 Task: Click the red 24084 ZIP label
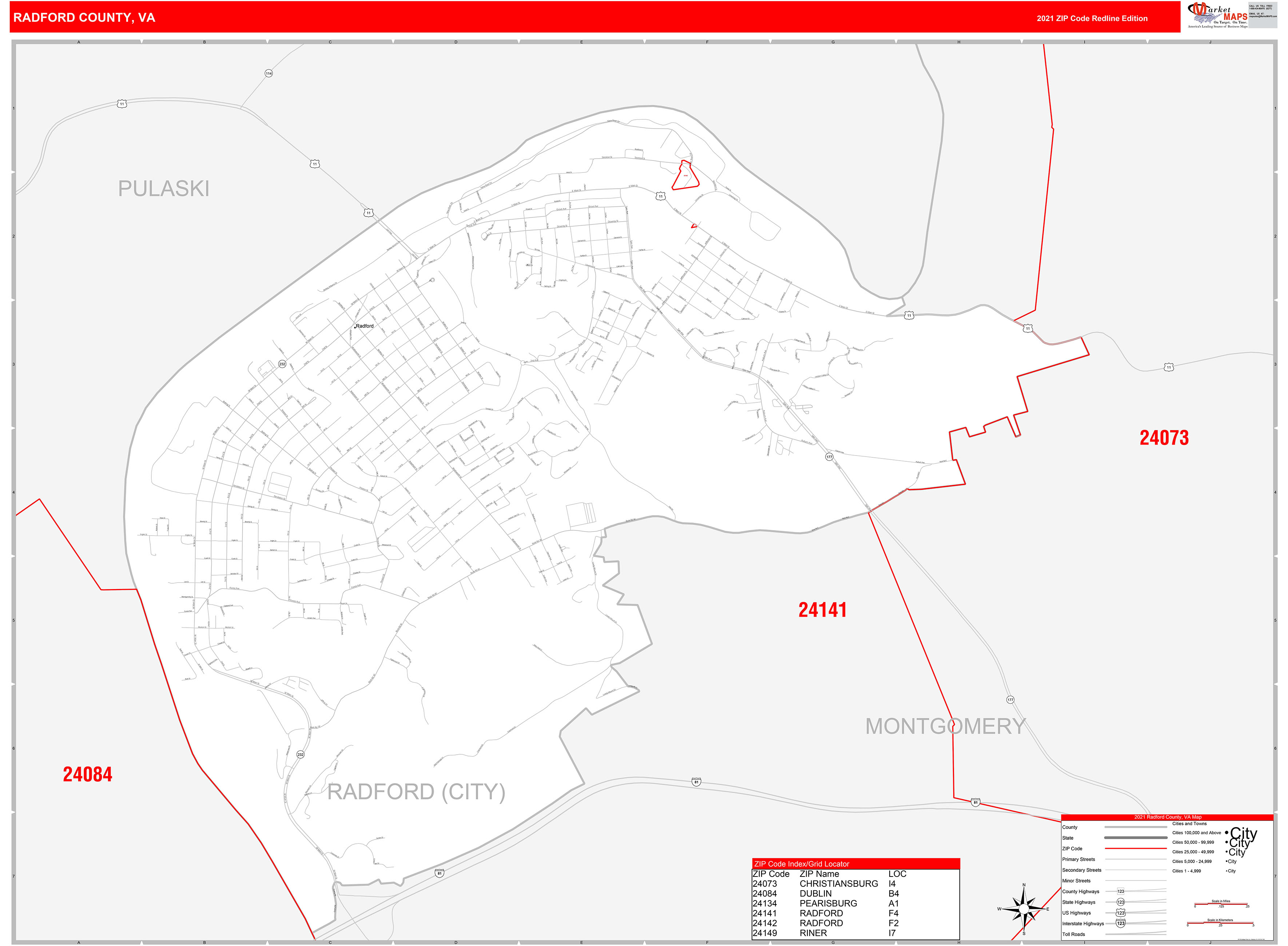pos(88,774)
